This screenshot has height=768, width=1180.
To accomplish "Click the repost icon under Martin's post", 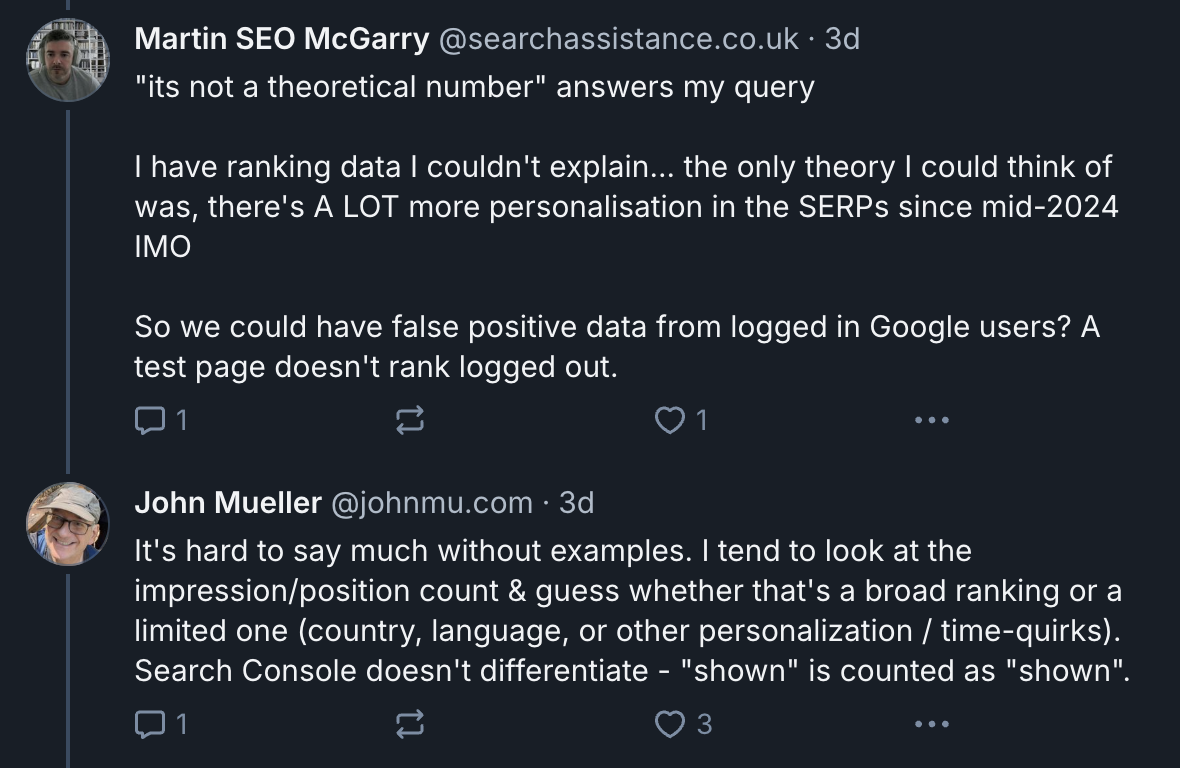I will tap(410, 420).
